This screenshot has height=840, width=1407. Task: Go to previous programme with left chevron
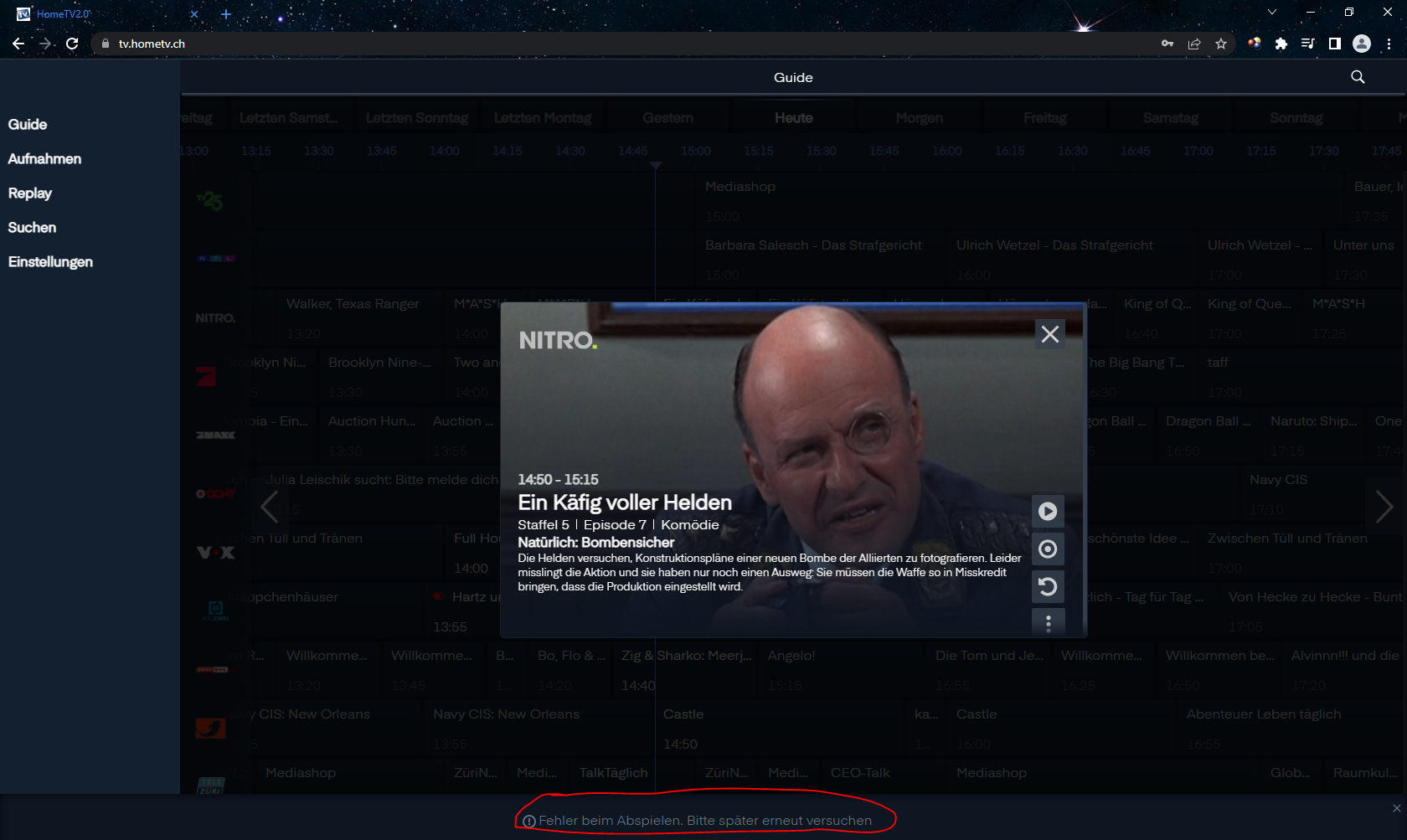pyautogui.click(x=269, y=507)
